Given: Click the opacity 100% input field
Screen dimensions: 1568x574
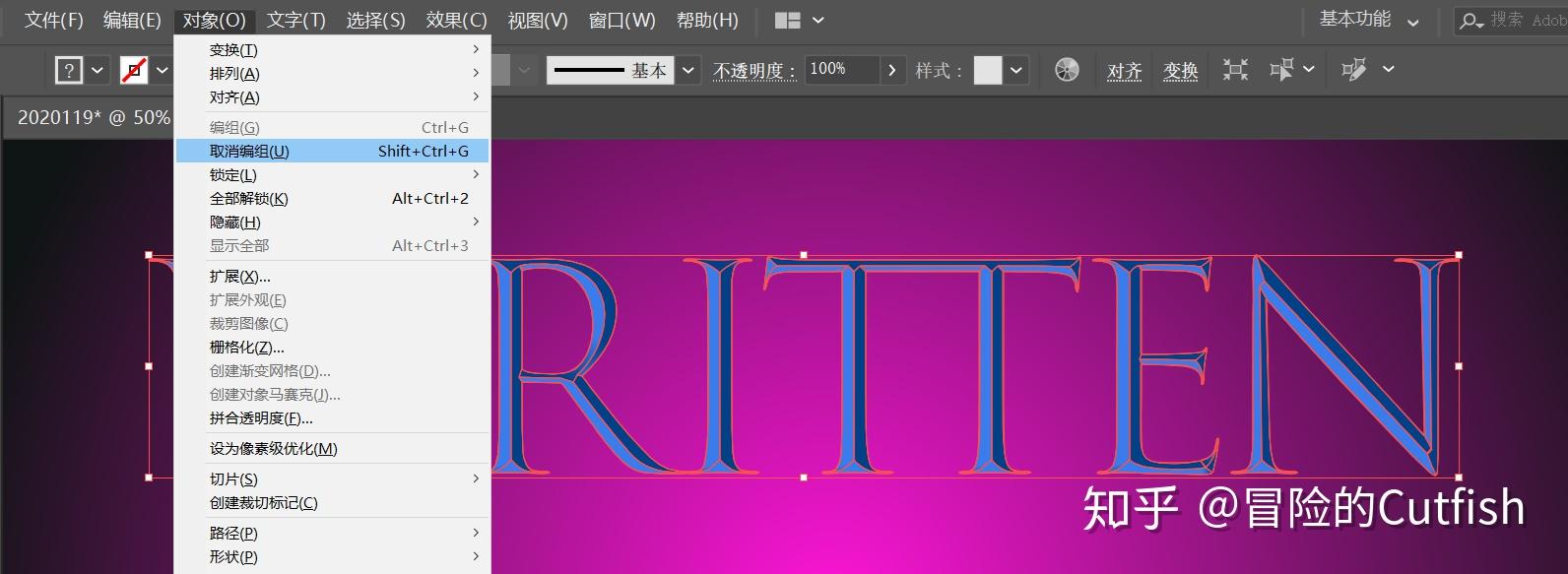Looking at the screenshot, I should coord(840,70).
